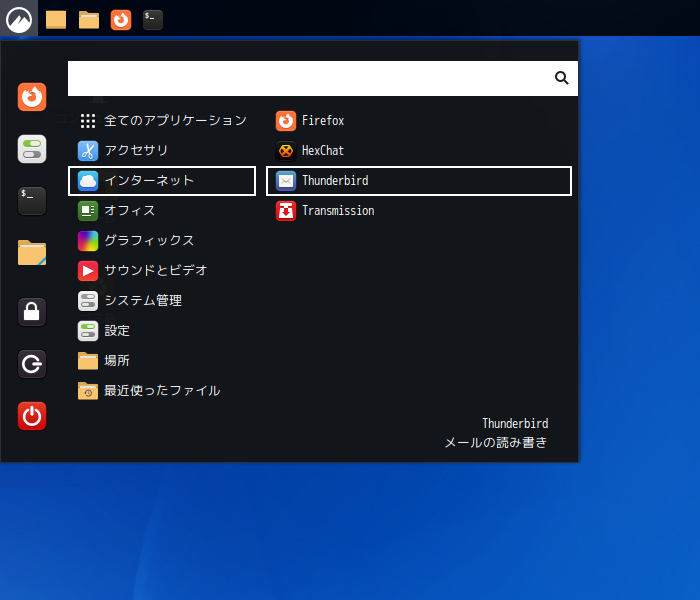This screenshot has height=600, width=700.
Task: Select the オフィス category
Action: (162, 211)
